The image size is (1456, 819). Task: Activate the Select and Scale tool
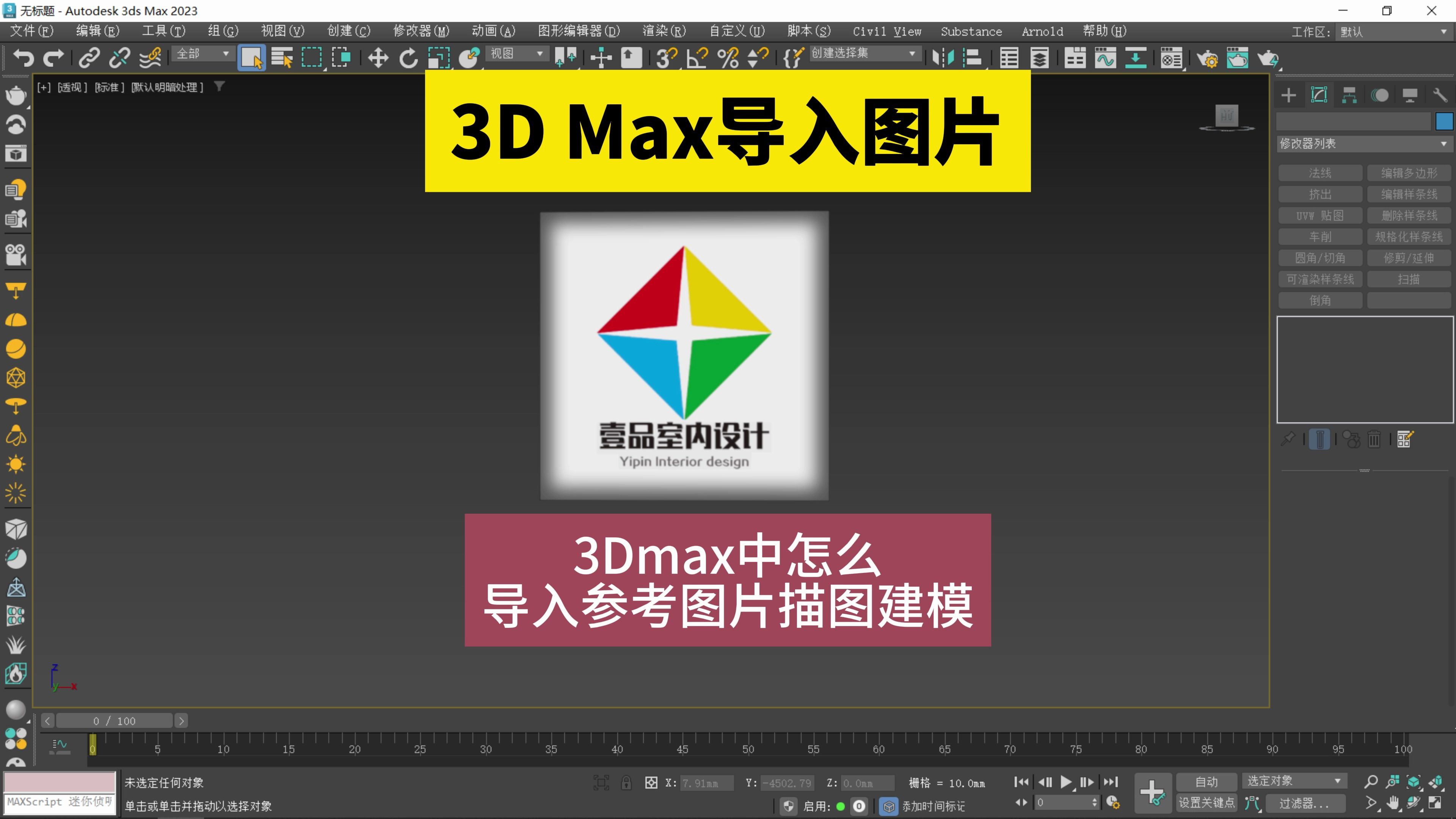click(x=439, y=58)
